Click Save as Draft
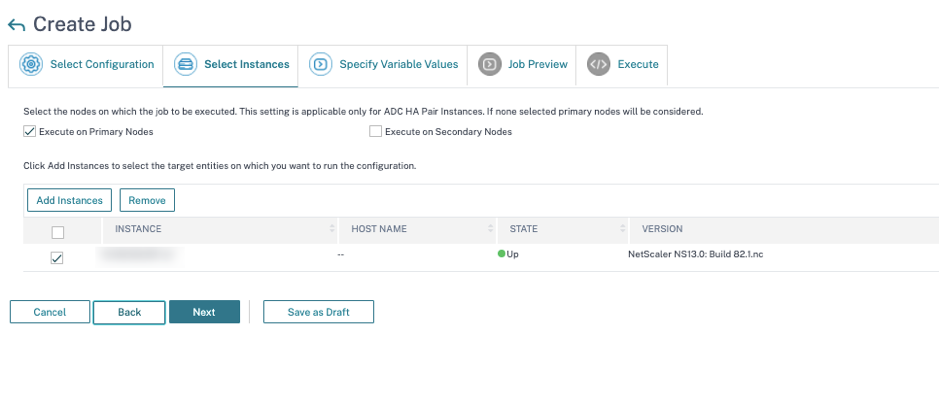This screenshot has height=404, width=939. (319, 312)
